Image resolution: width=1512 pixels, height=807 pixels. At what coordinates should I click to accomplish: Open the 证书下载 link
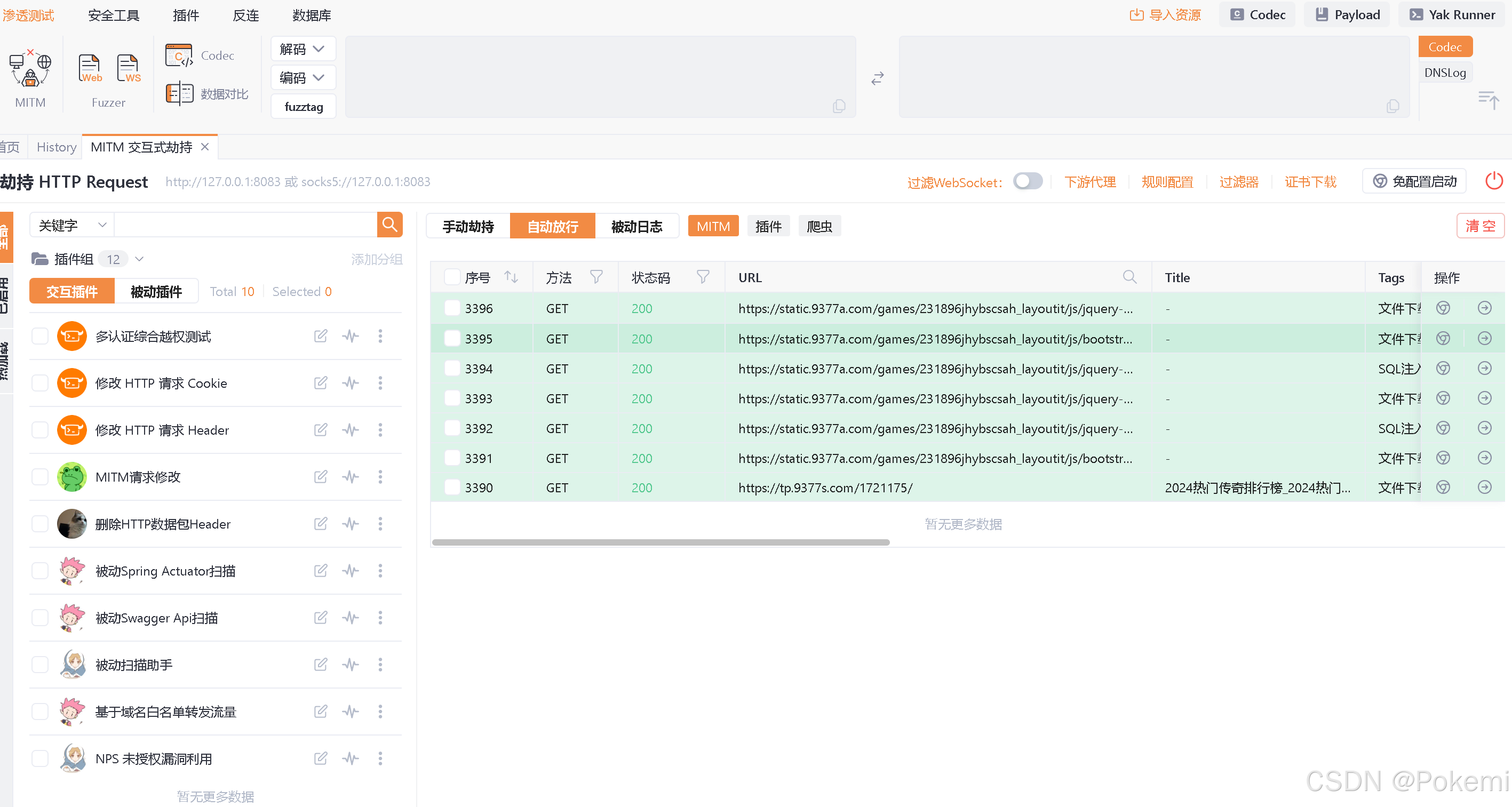[x=1310, y=182]
